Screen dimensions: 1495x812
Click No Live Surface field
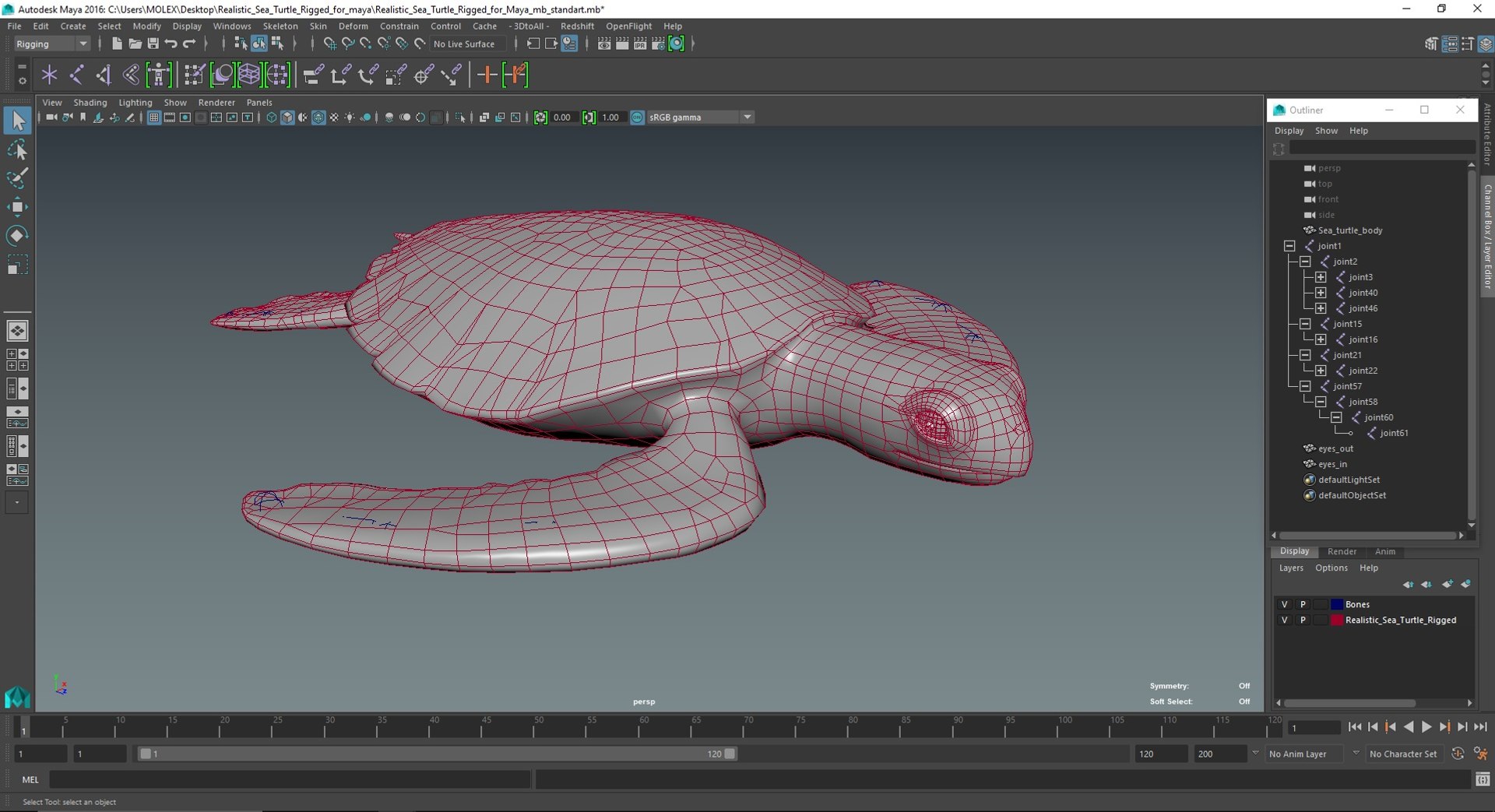point(466,44)
